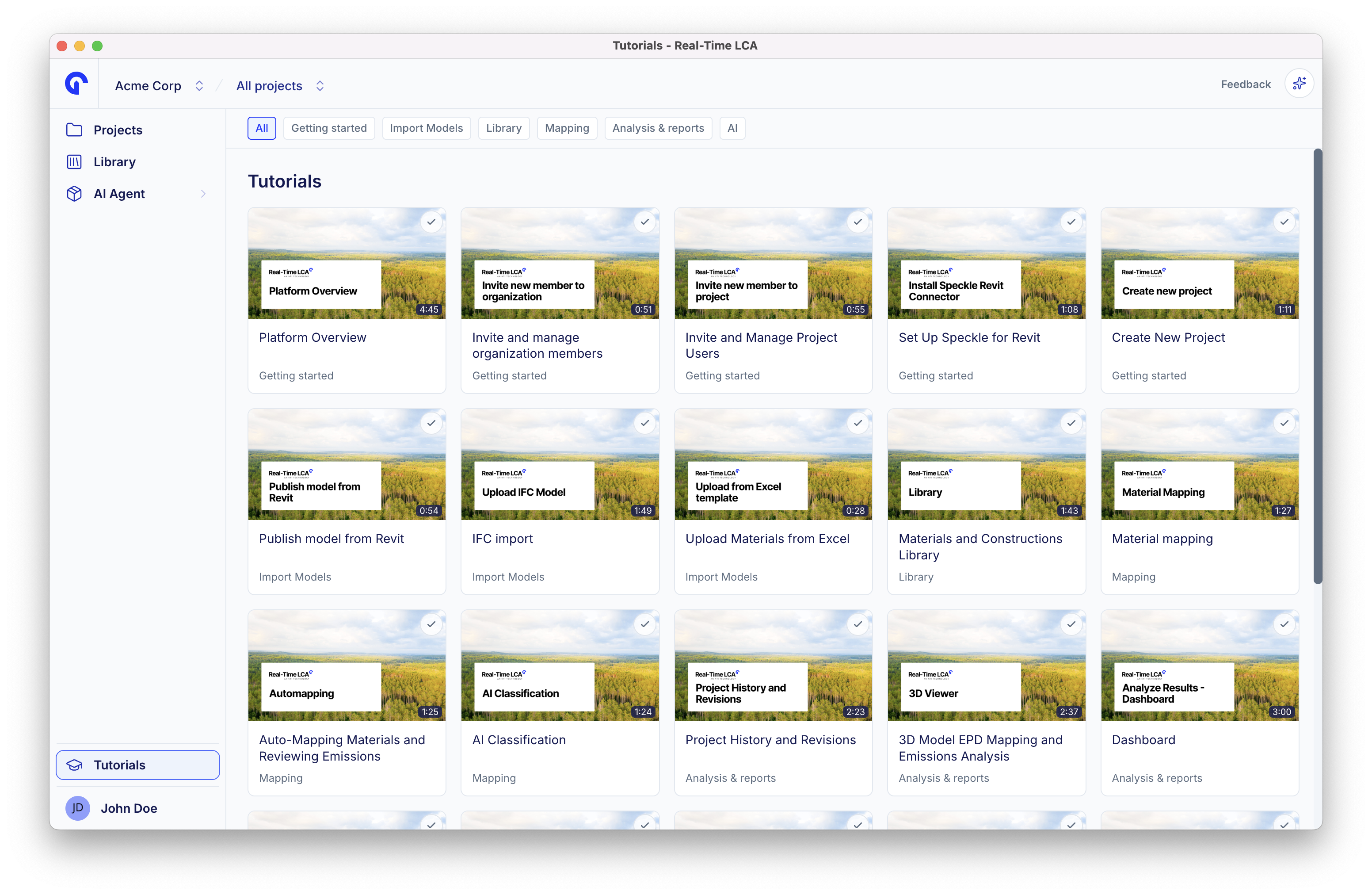The width and height of the screenshot is (1372, 895).
Task: Open John Doe profile menu
Action: click(137, 808)
